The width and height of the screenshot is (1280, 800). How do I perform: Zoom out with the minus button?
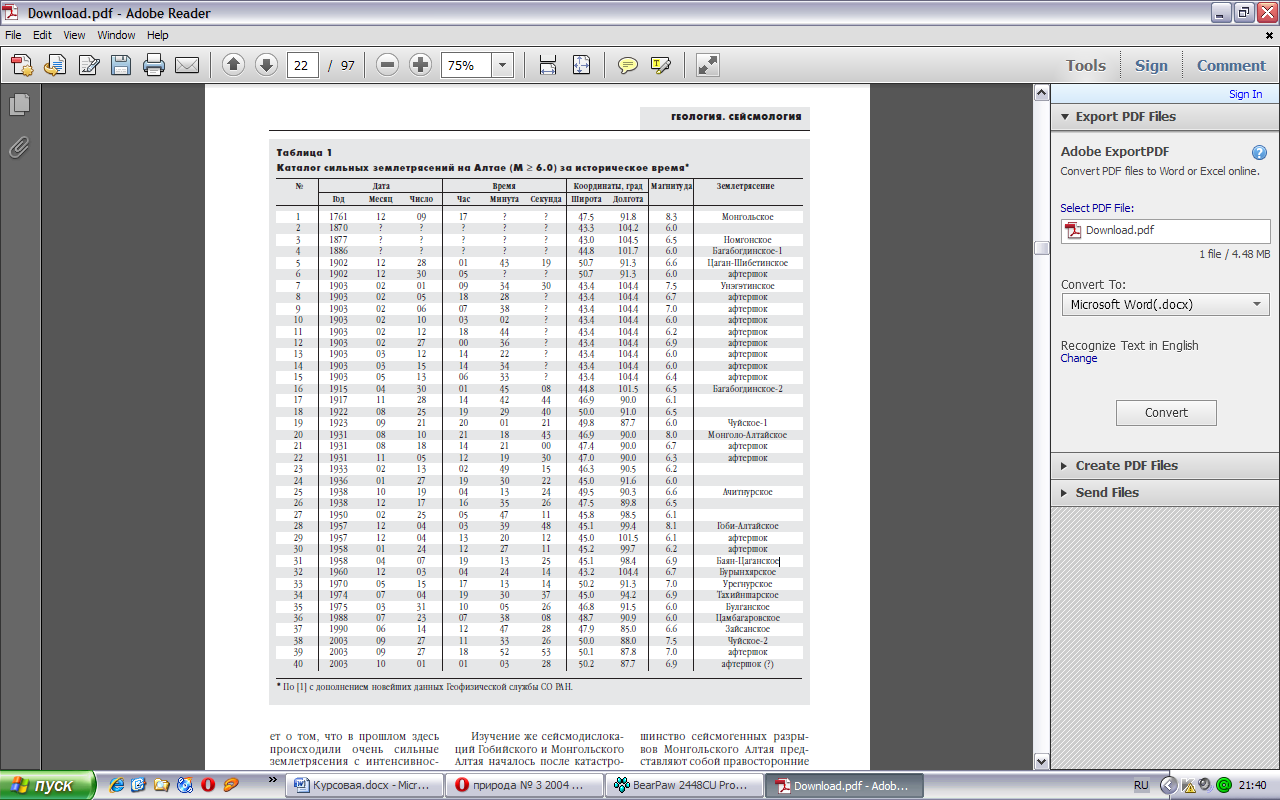[x=388, y=65]
